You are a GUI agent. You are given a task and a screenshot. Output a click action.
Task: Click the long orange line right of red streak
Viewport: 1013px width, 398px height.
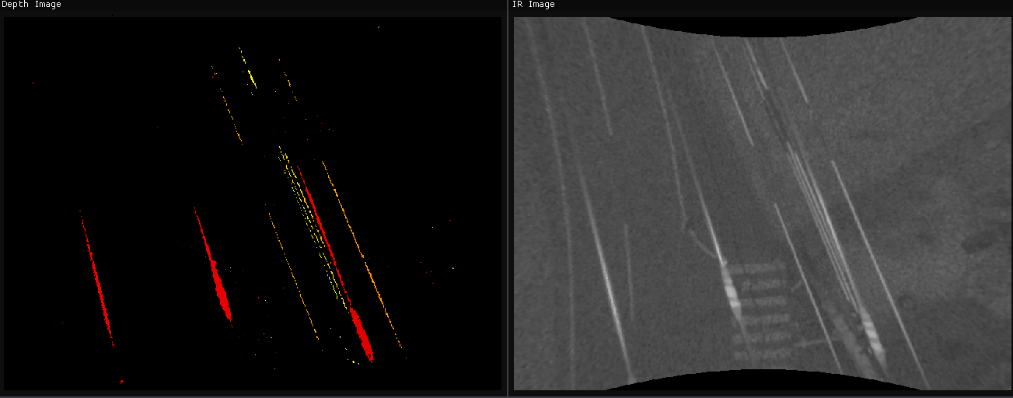point(362,255)
